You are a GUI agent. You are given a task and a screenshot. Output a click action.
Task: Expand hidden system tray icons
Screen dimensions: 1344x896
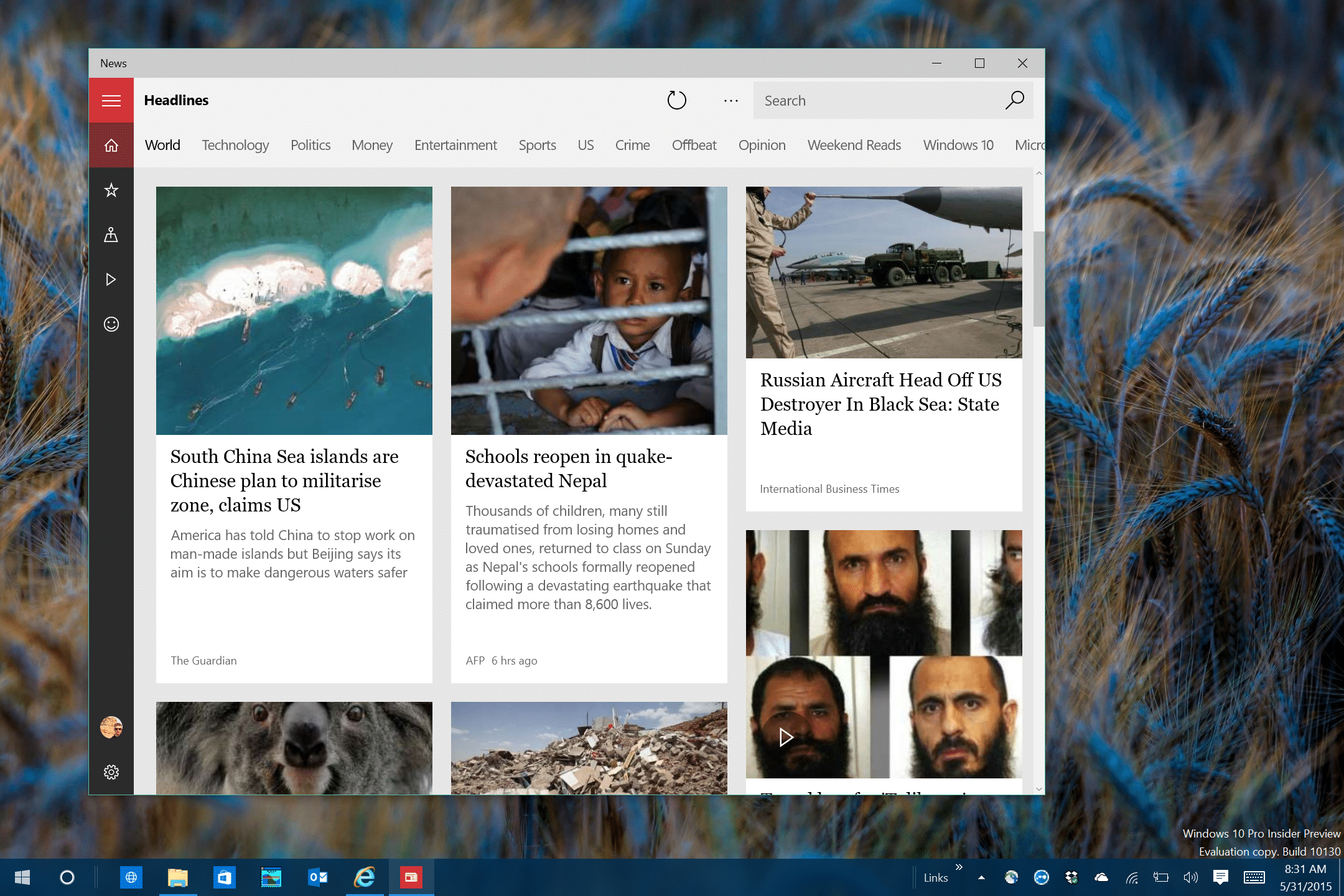point(981,877)
